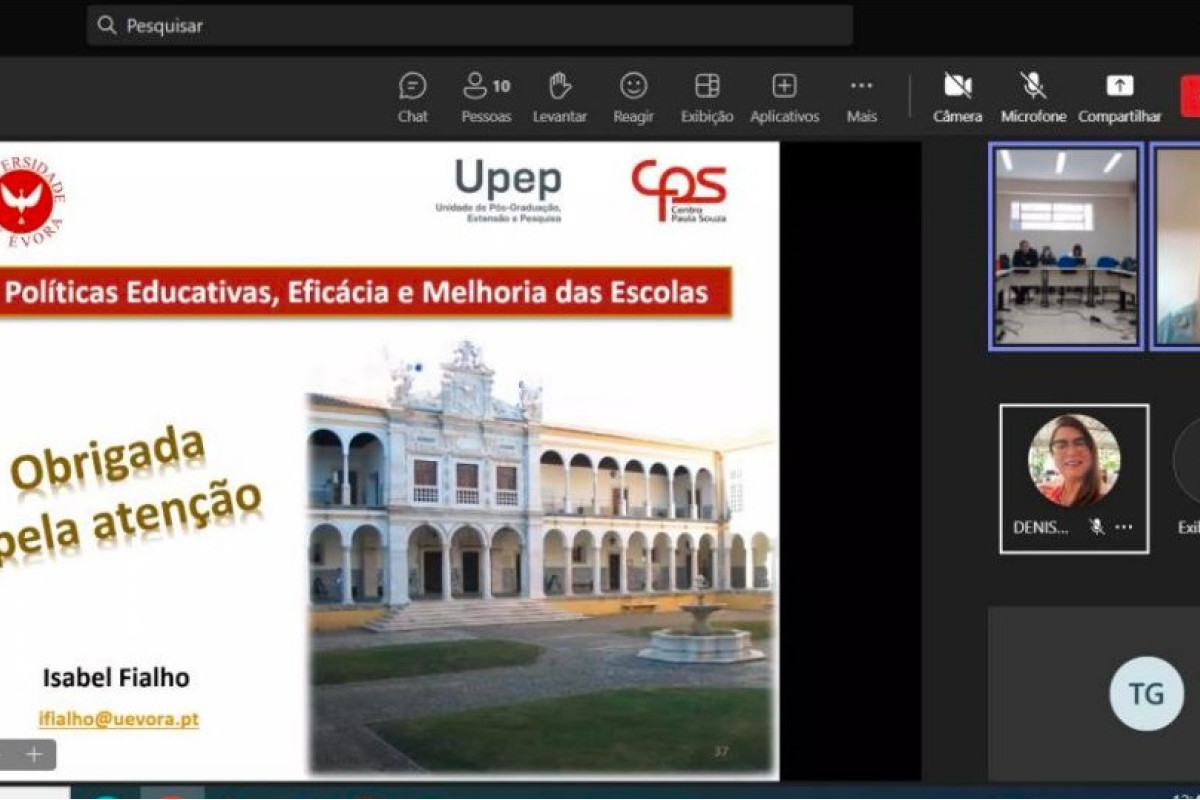Click the Denis participant profile picture
Viewport: 1200px width, 800px height.
pyautogui.click(x=1074, y=460)
